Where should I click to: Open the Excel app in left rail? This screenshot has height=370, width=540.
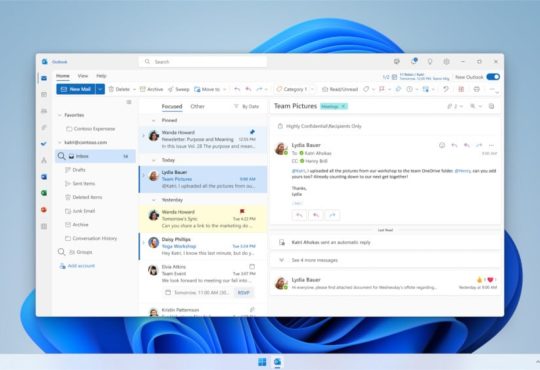coord(44,193)
